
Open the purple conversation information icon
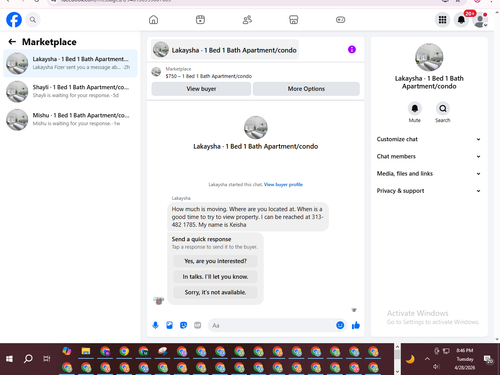click(x=352, y=49)
